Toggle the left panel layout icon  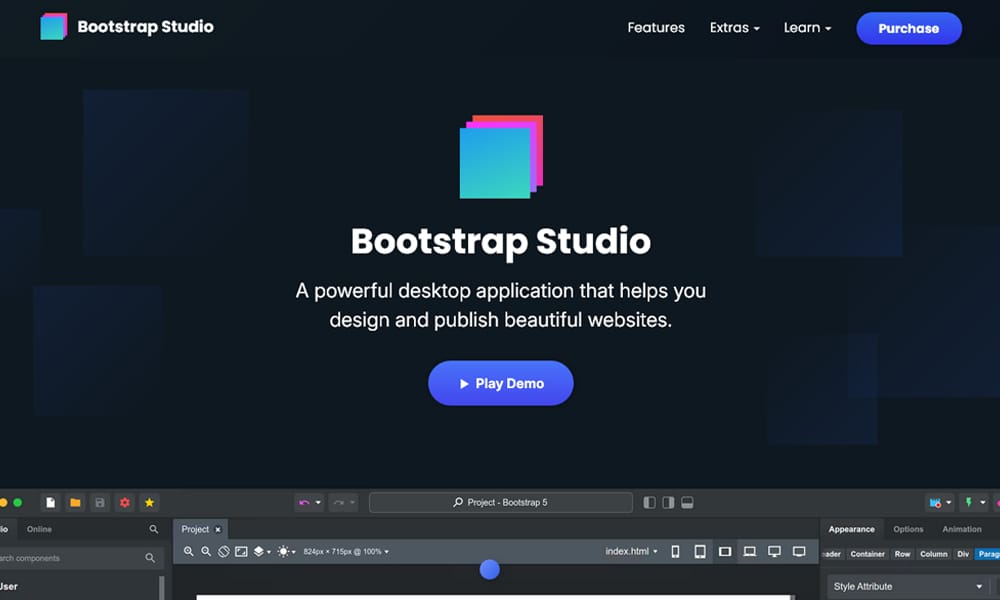pyautogui.click(x=649, y=502)
